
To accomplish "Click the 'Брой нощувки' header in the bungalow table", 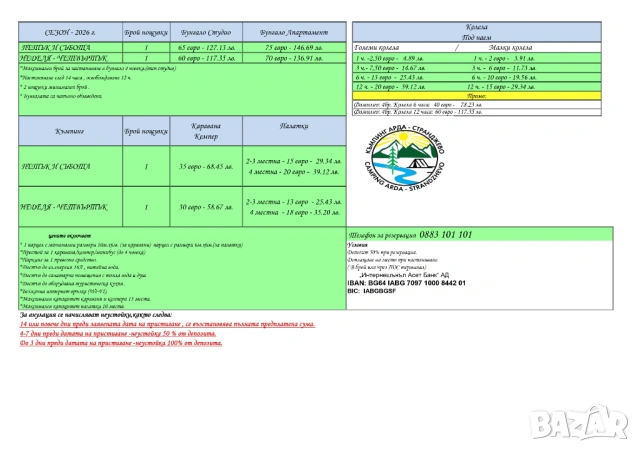I will point(146,32).
